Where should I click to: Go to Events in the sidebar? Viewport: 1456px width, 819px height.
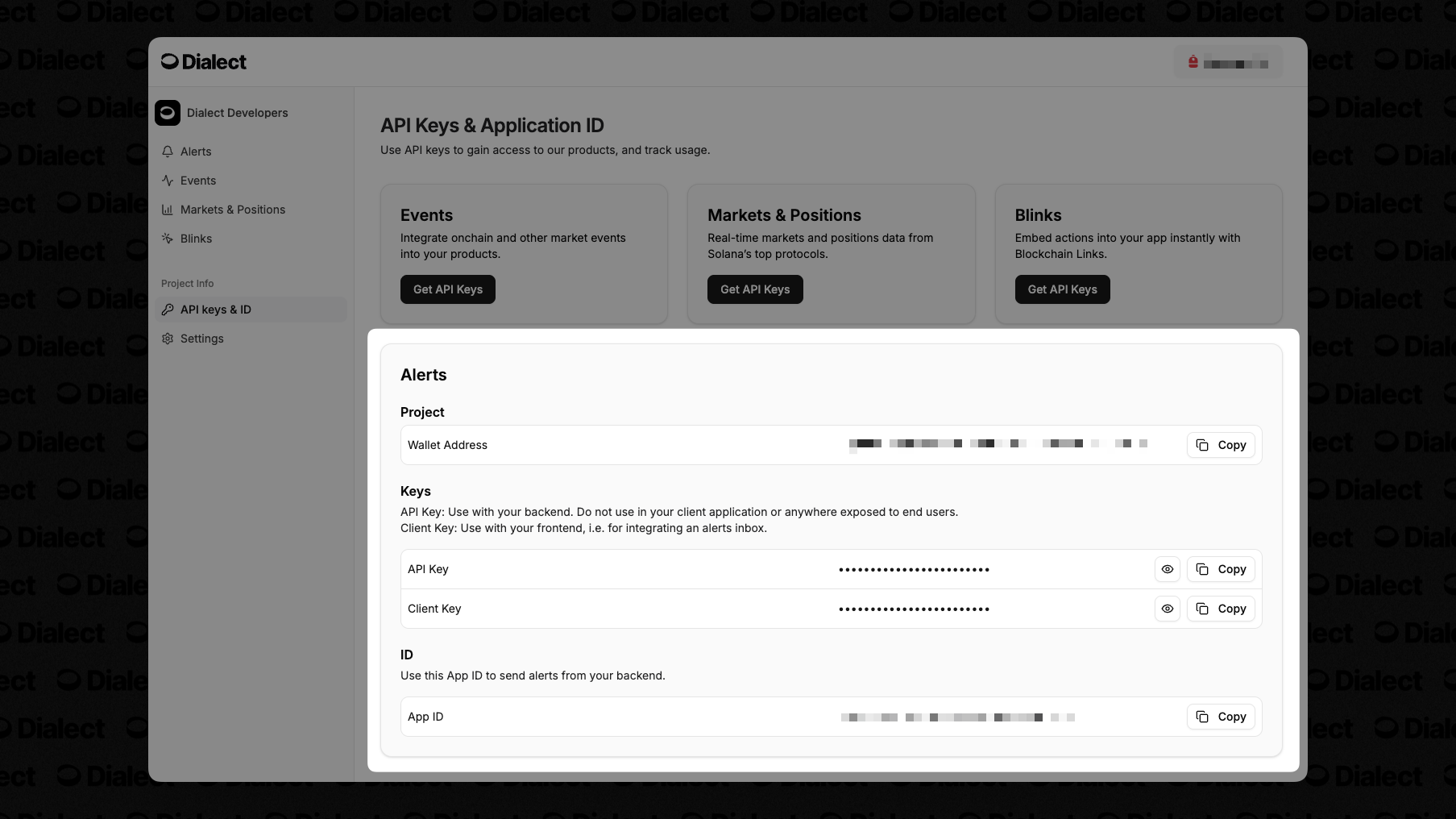click(x=251, y=181)
